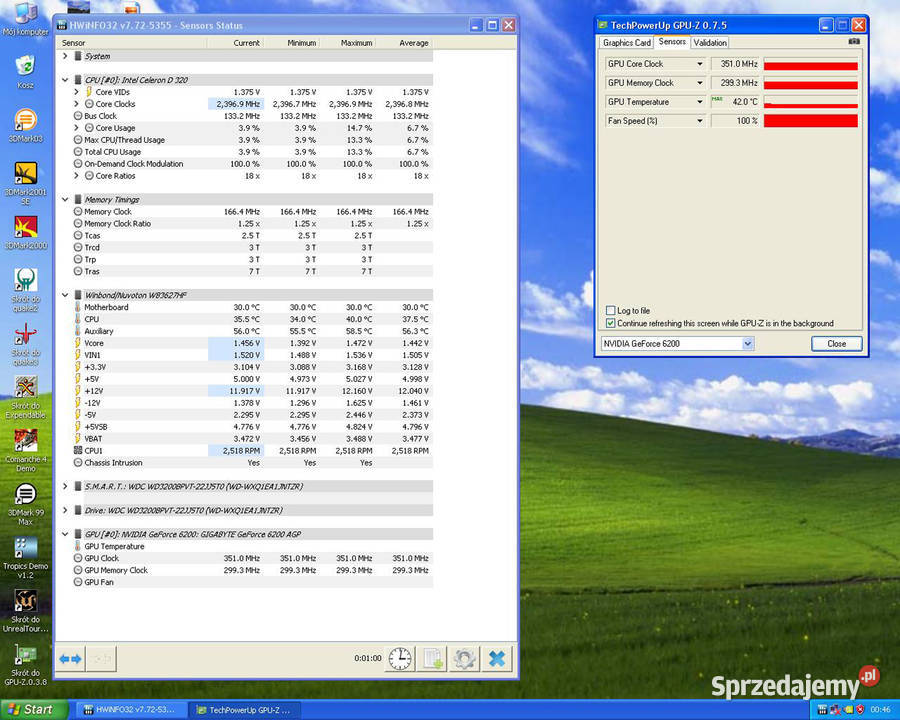Open the GPU Core Clock sensor dropdown

tap(700, 64)
